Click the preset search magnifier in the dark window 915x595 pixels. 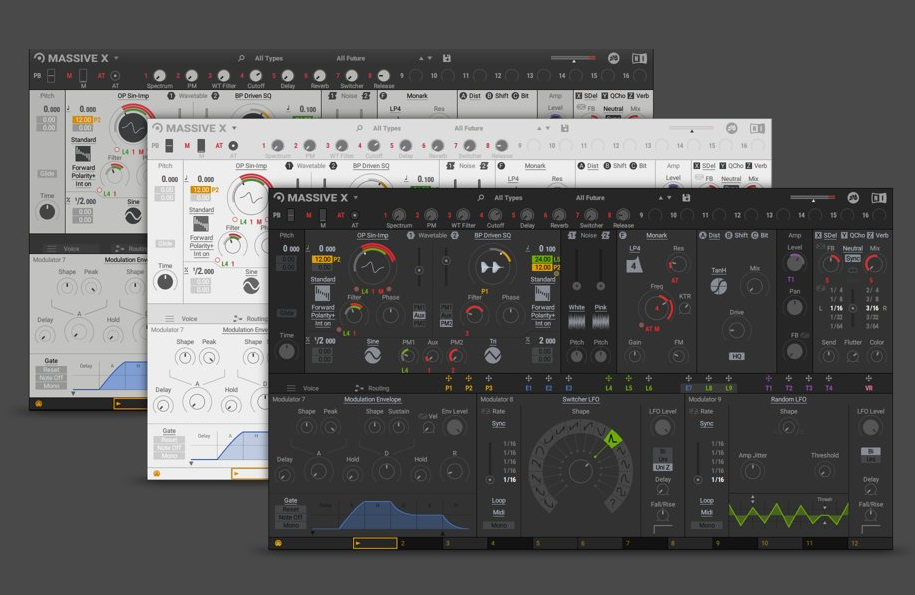click(481, 198)
